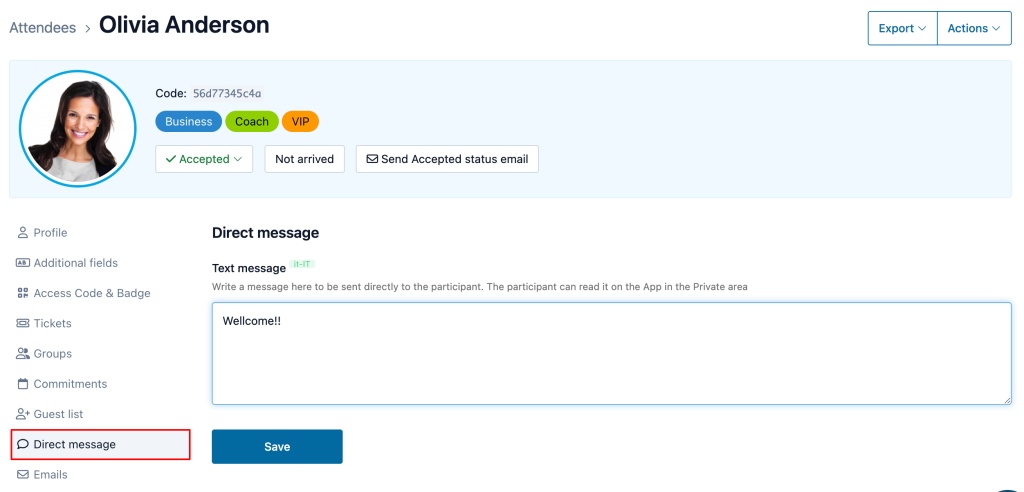This screenshot has width=1024, height=492.
Task: Send Accepted status email
Action: point(447,159)
